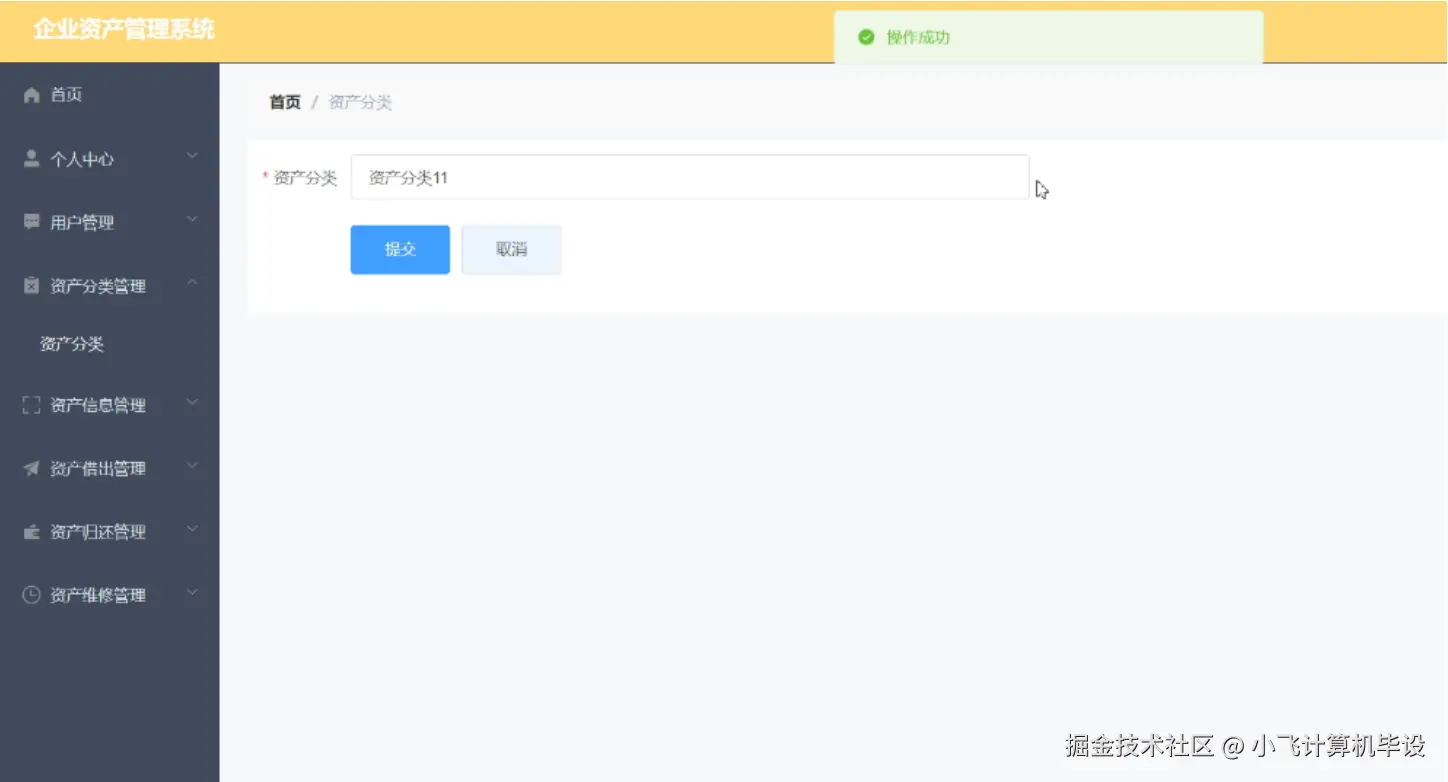Image resolution: width=1448 pixels, height=782 pixels.
Task: Open the 用户管理 menu label
Action: tap(82, 223)
